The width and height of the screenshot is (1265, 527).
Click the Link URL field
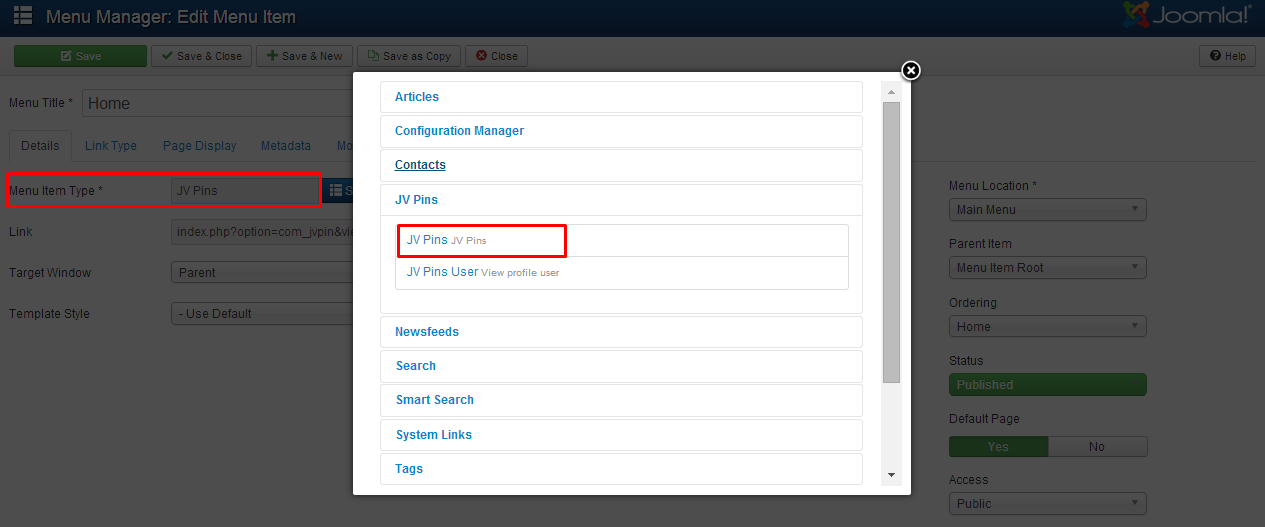coord(262,232)
